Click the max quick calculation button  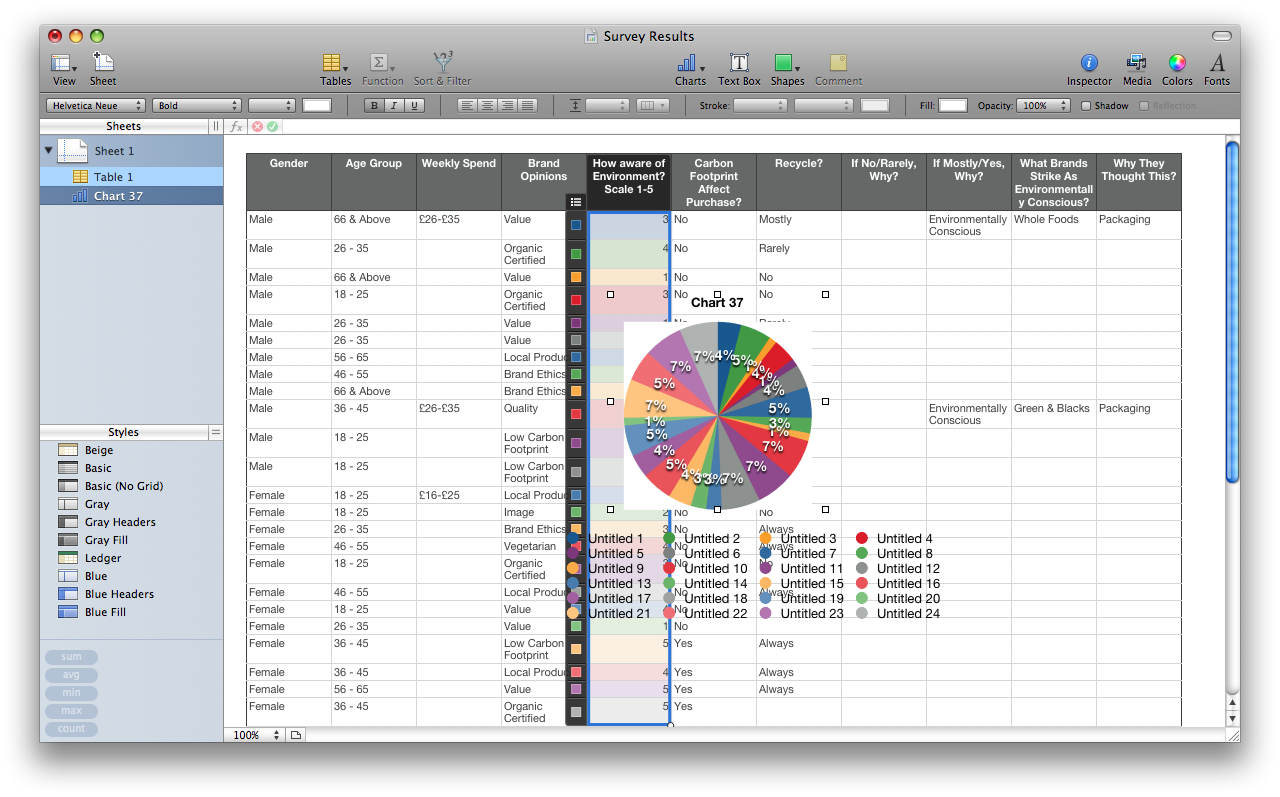click(x=71, y=711)
